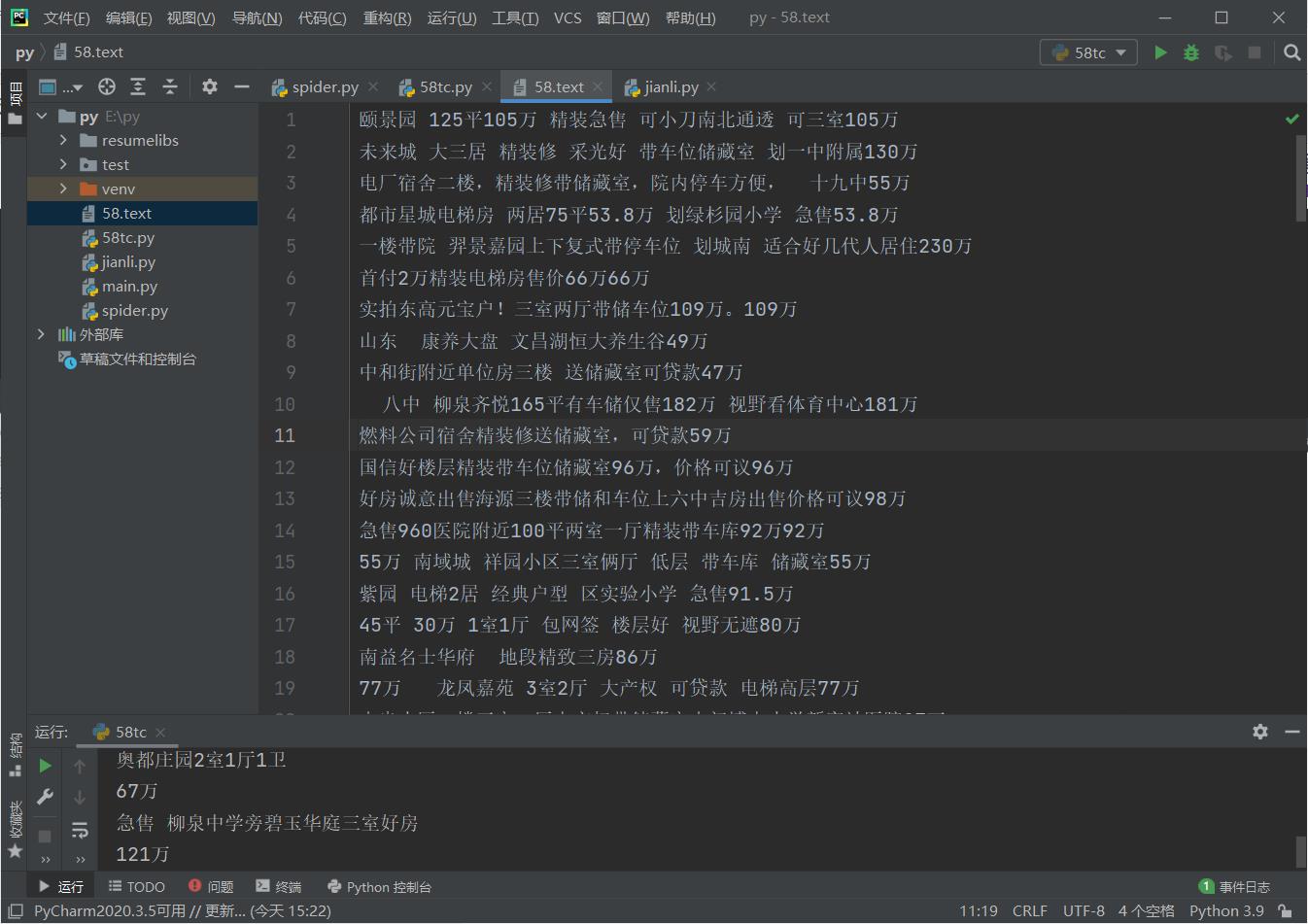Toggle soft-wrap icon in run console
Image resolution: width=1308 pixels, height=924 pixels.
click(x=80, y=830)
